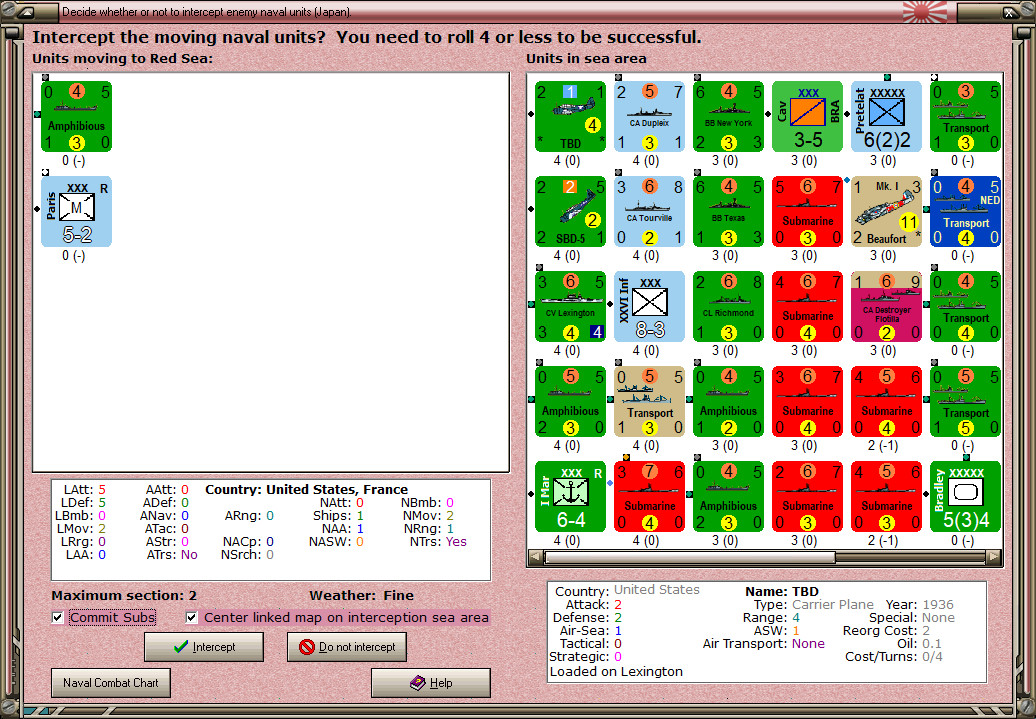This screenshot has height=719, width=1036.
Task: Select the Bradley 5(3)4 HQ unit
Action: click(965, 496)
